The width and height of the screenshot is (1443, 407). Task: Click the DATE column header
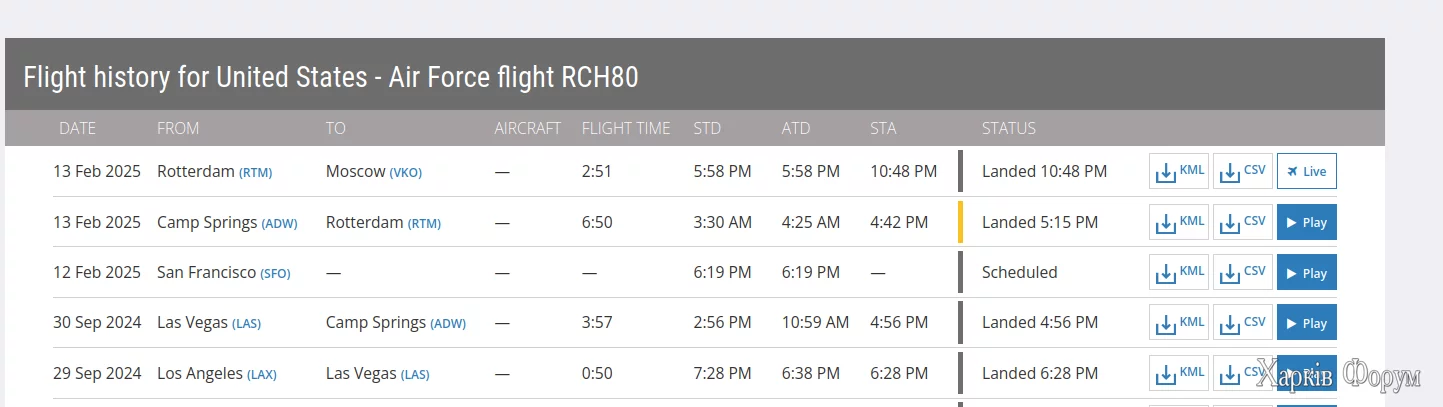(77, 128)
